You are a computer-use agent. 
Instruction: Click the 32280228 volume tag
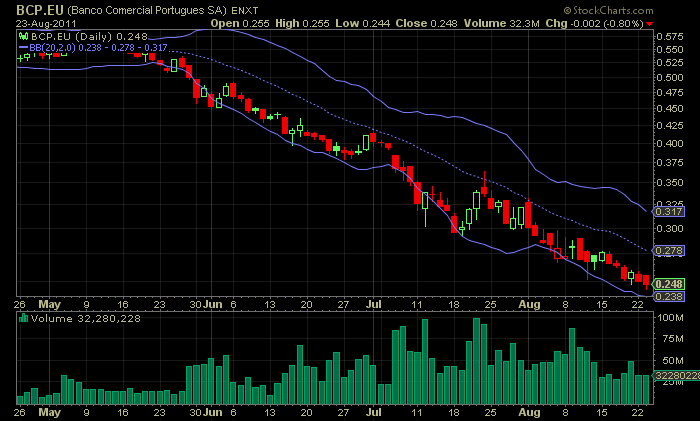[x=676, y=375]
